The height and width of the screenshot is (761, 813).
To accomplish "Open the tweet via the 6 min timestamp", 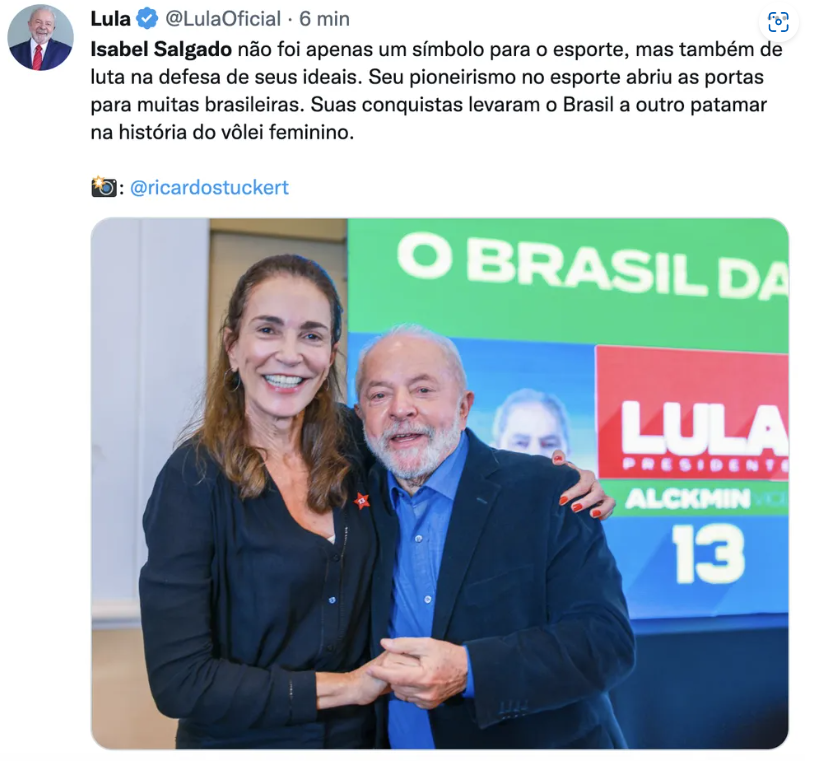I will 324,19.
